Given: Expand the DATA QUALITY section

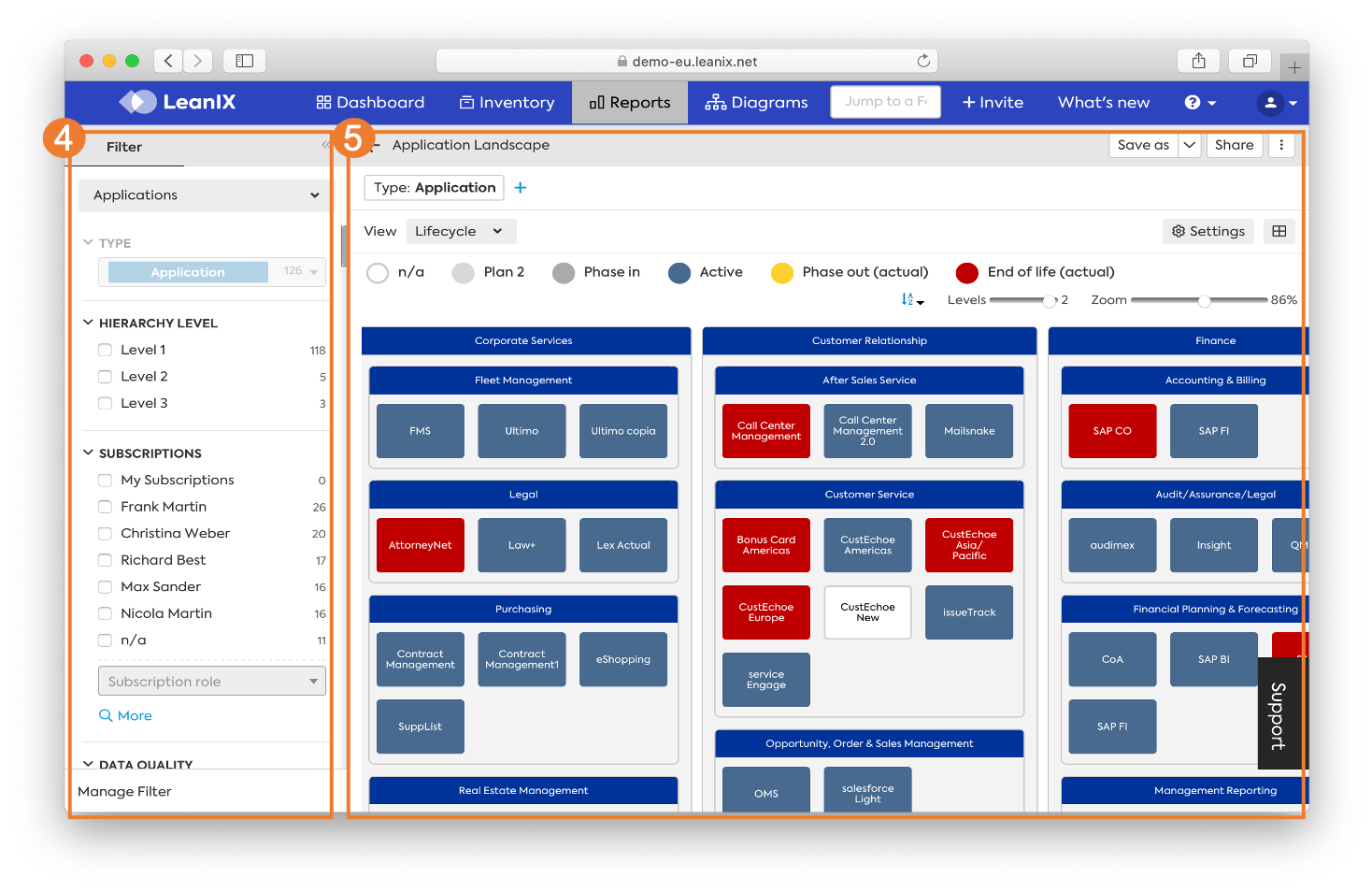Looking at the screenshot, I should click(x=88, y=764).
